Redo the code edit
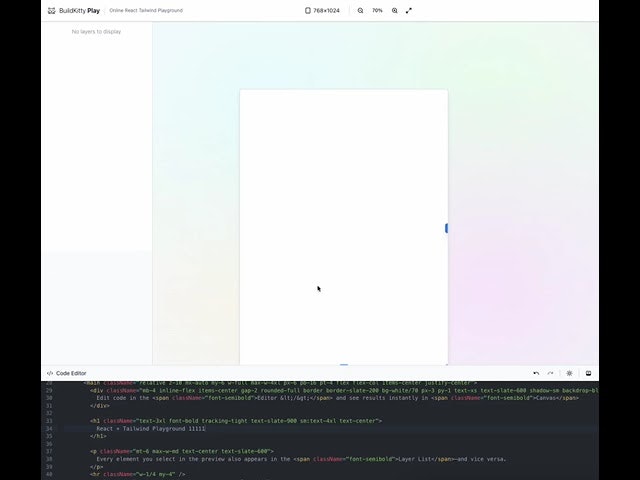 click(x=550, y=373)
